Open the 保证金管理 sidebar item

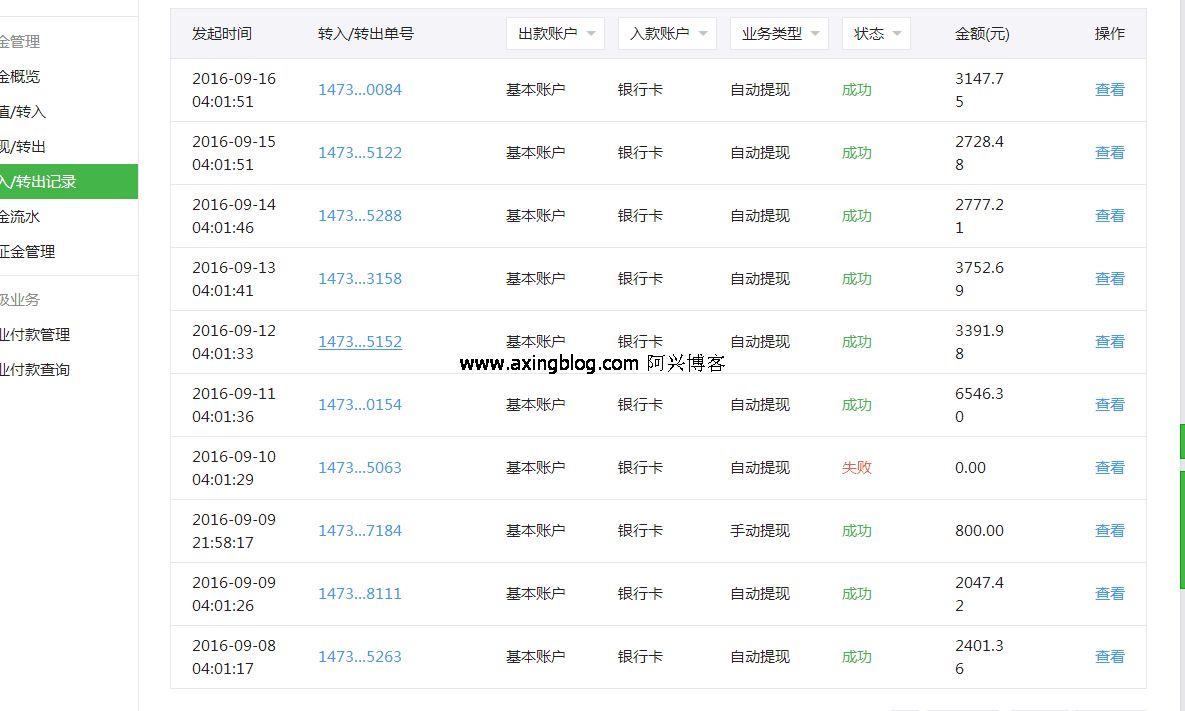tap(27, 252)
